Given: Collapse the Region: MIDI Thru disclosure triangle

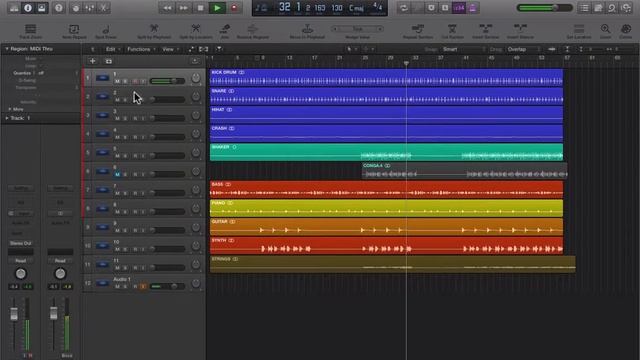Looking at the screenshot, I should [x=7, y=49].
